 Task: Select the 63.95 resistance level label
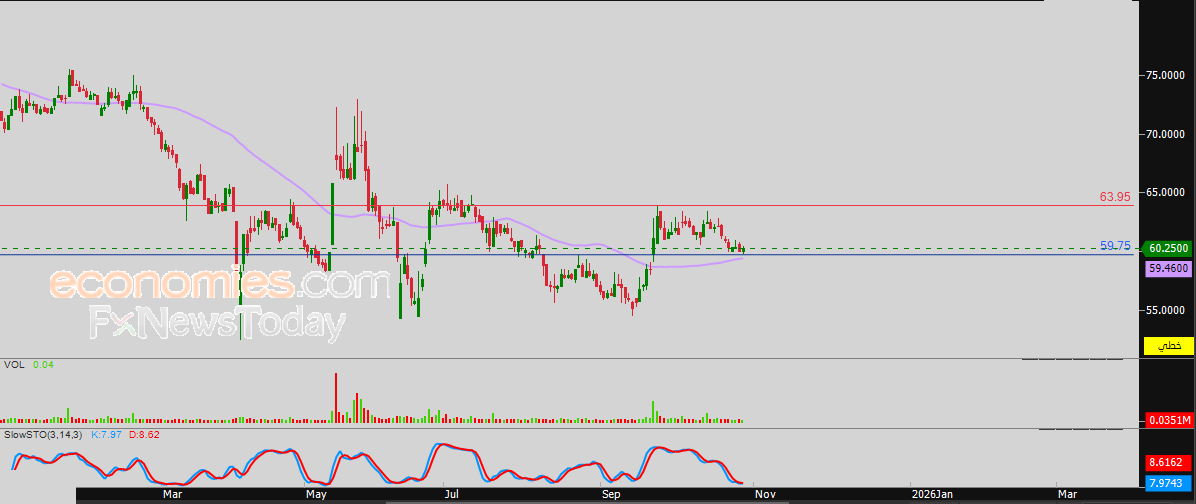[x=1114, y=197]
